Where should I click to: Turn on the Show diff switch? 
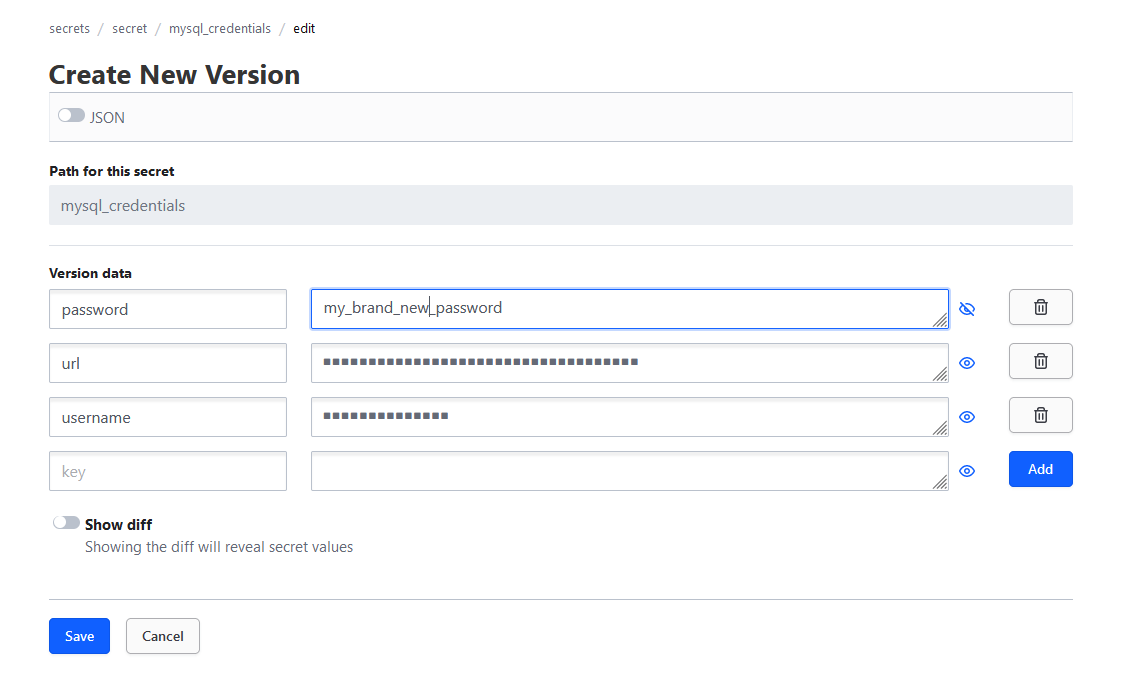click(66, 522)
